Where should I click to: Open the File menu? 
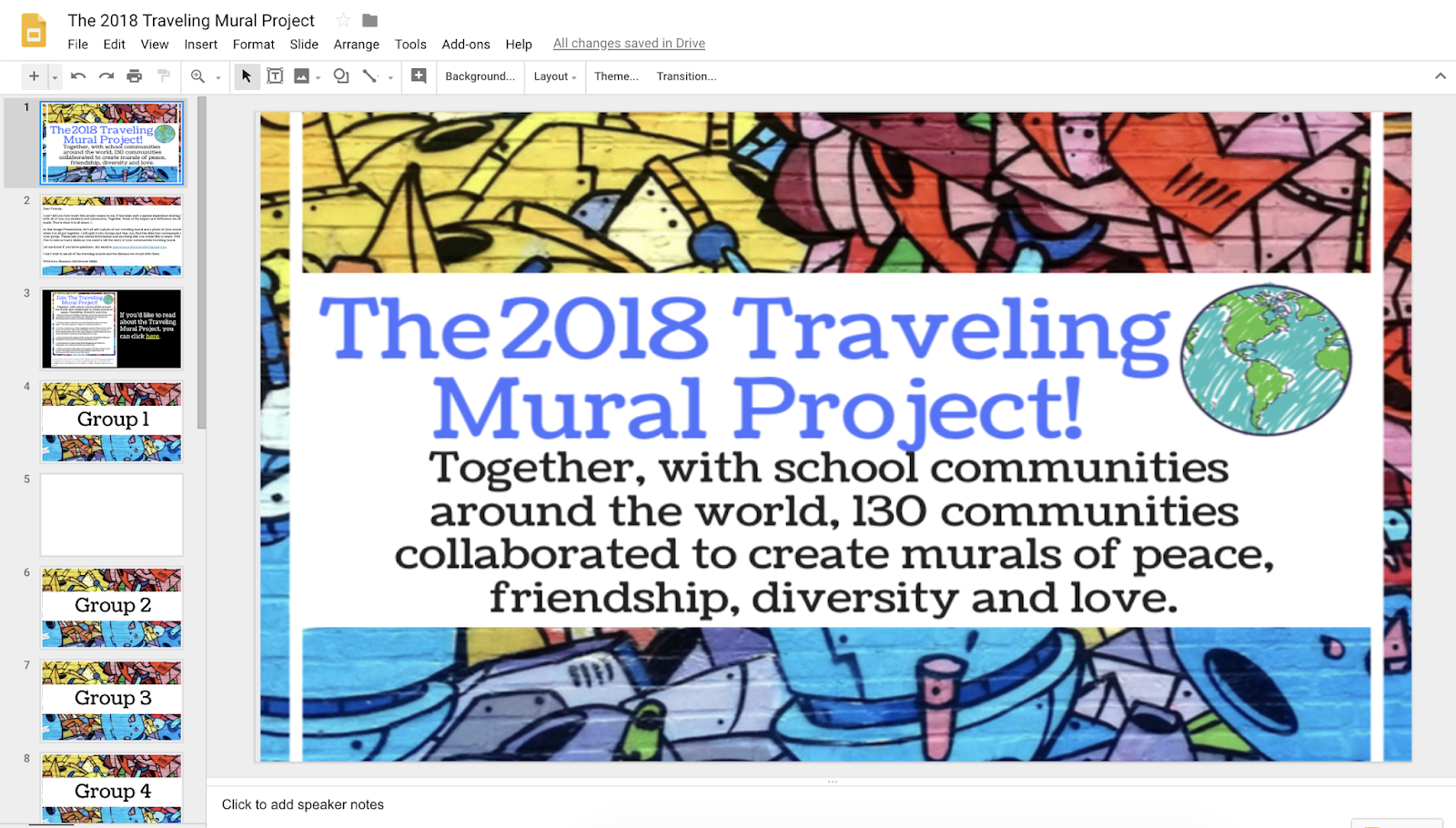(x=78, y=44)
